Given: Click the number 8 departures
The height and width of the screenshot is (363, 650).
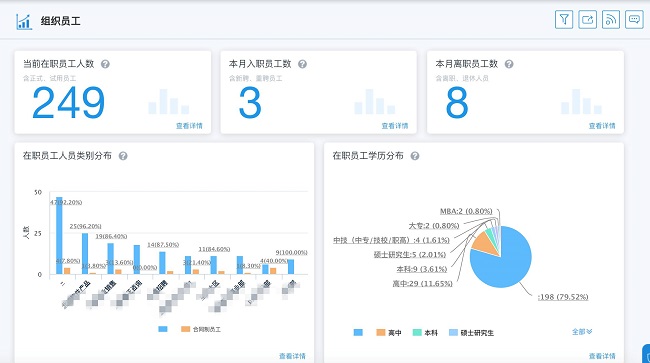Looking at the screenshot, I should coord(456,103).
